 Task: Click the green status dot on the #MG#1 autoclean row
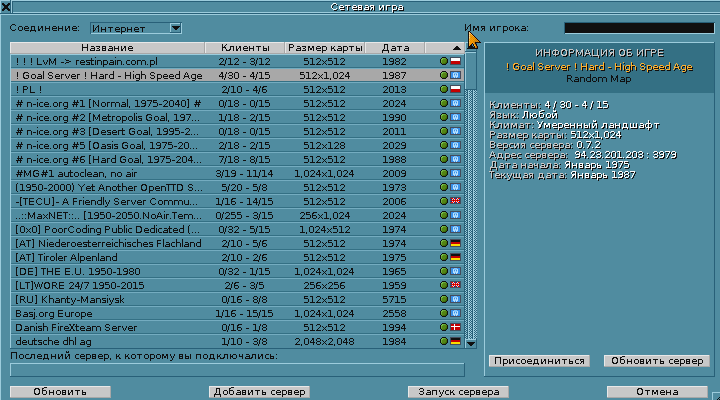[x=444, y=173]
